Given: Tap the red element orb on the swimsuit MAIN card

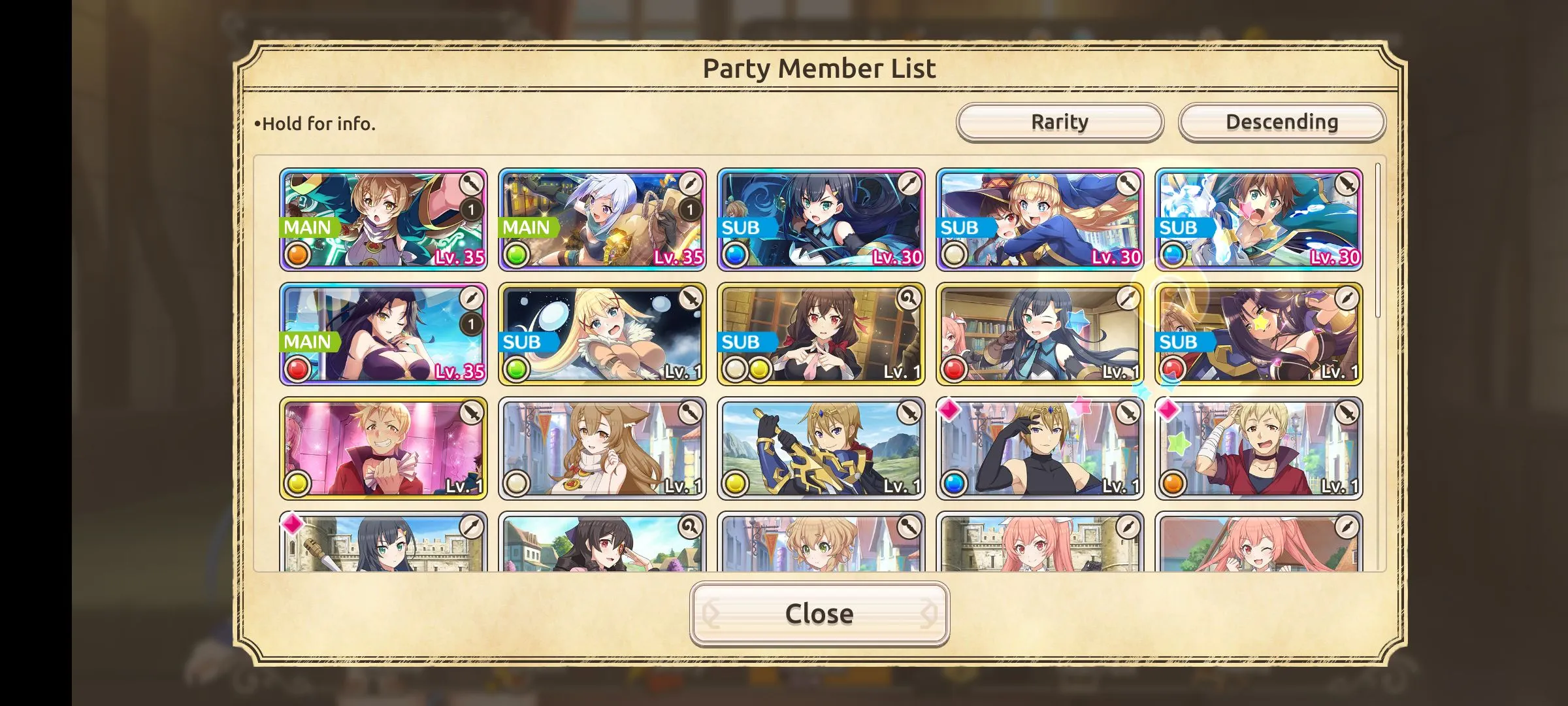Looking at the screenshot, I should click(x=298, y=369).
